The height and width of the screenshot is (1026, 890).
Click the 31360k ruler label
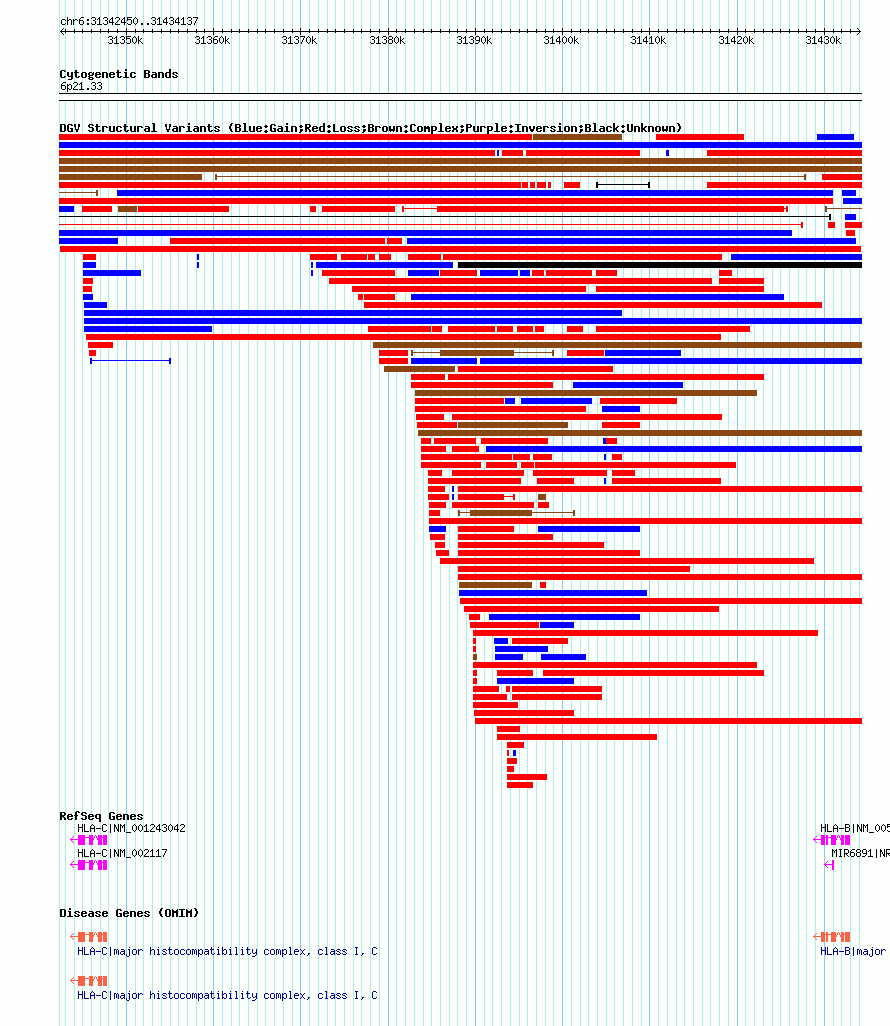coord(212,41)
